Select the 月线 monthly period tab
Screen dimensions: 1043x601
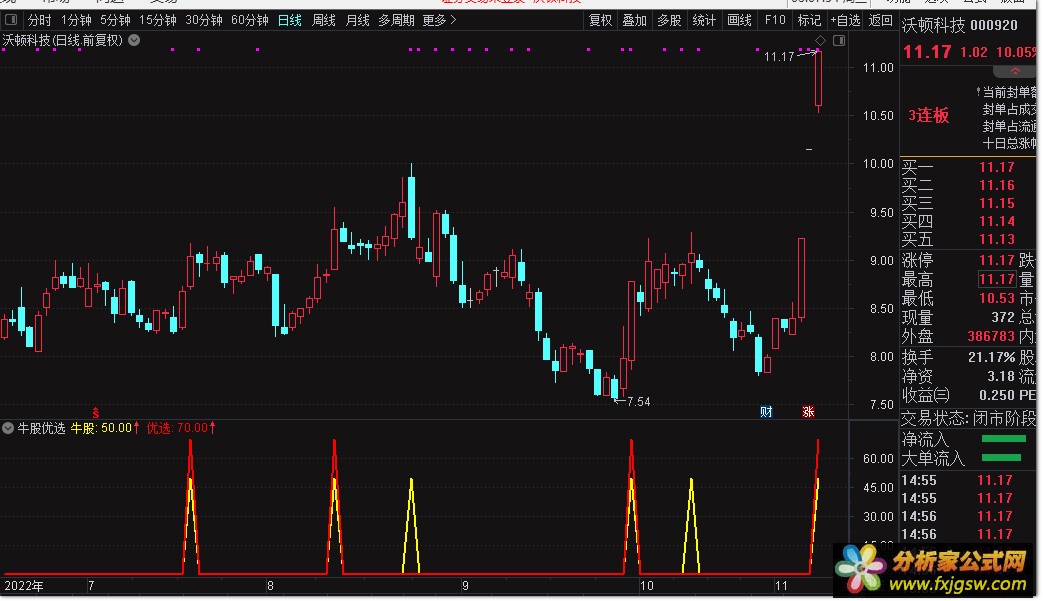click(357, 20)
